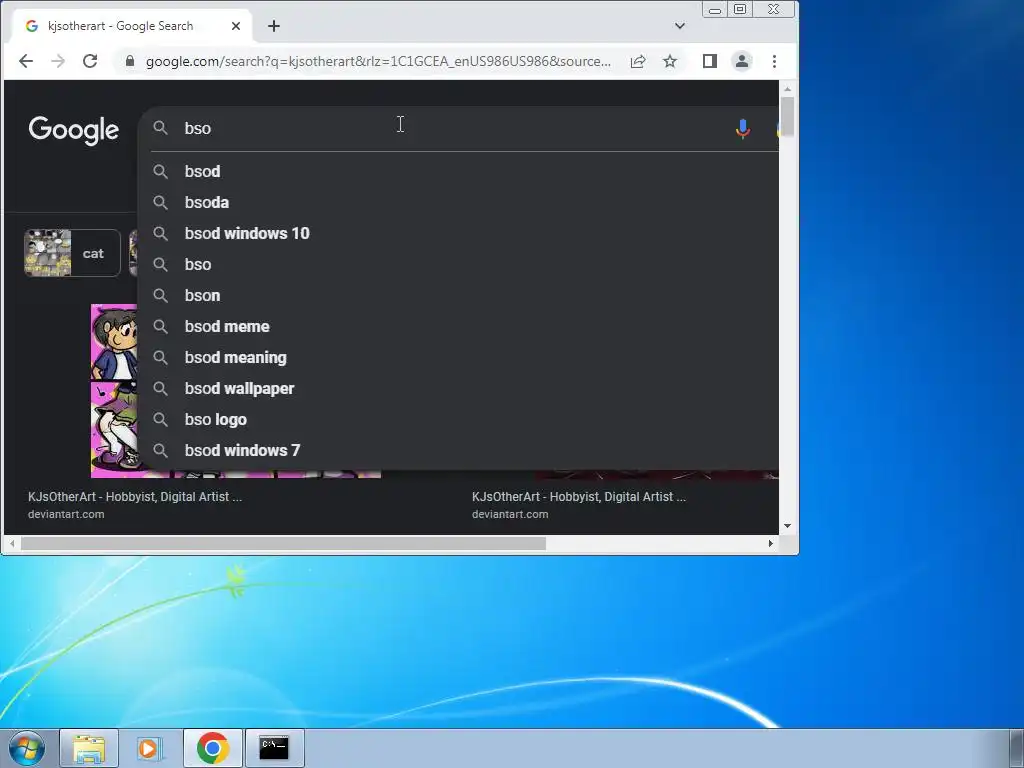Start voice search with microphone icon

click(x=743, y=129)
